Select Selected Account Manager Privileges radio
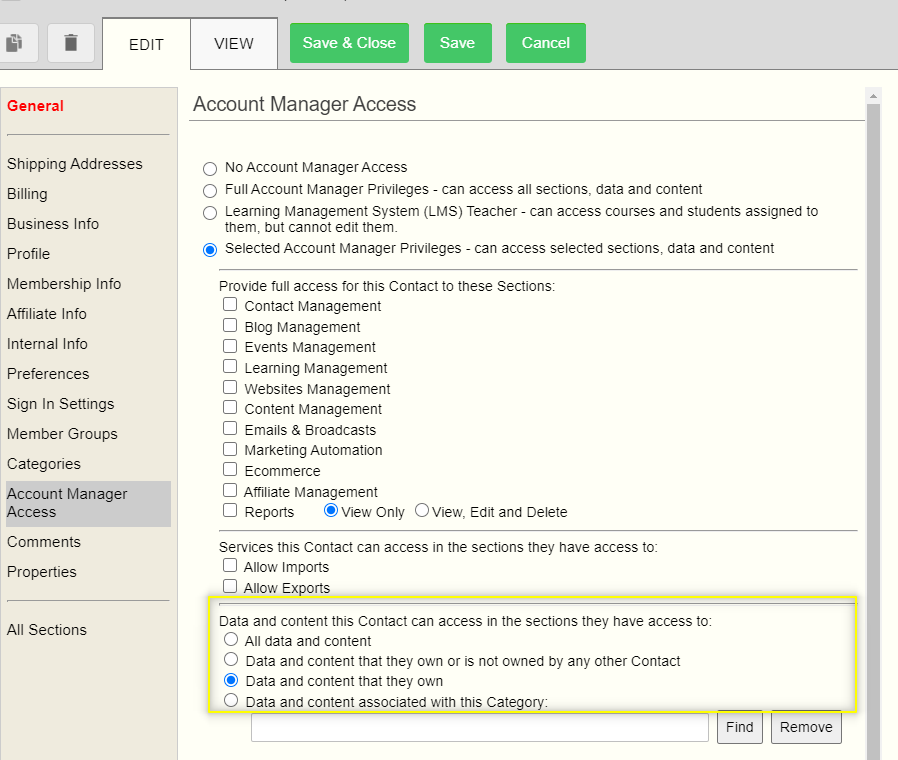Viewport: 898px width, 760px height. (210, 250)
